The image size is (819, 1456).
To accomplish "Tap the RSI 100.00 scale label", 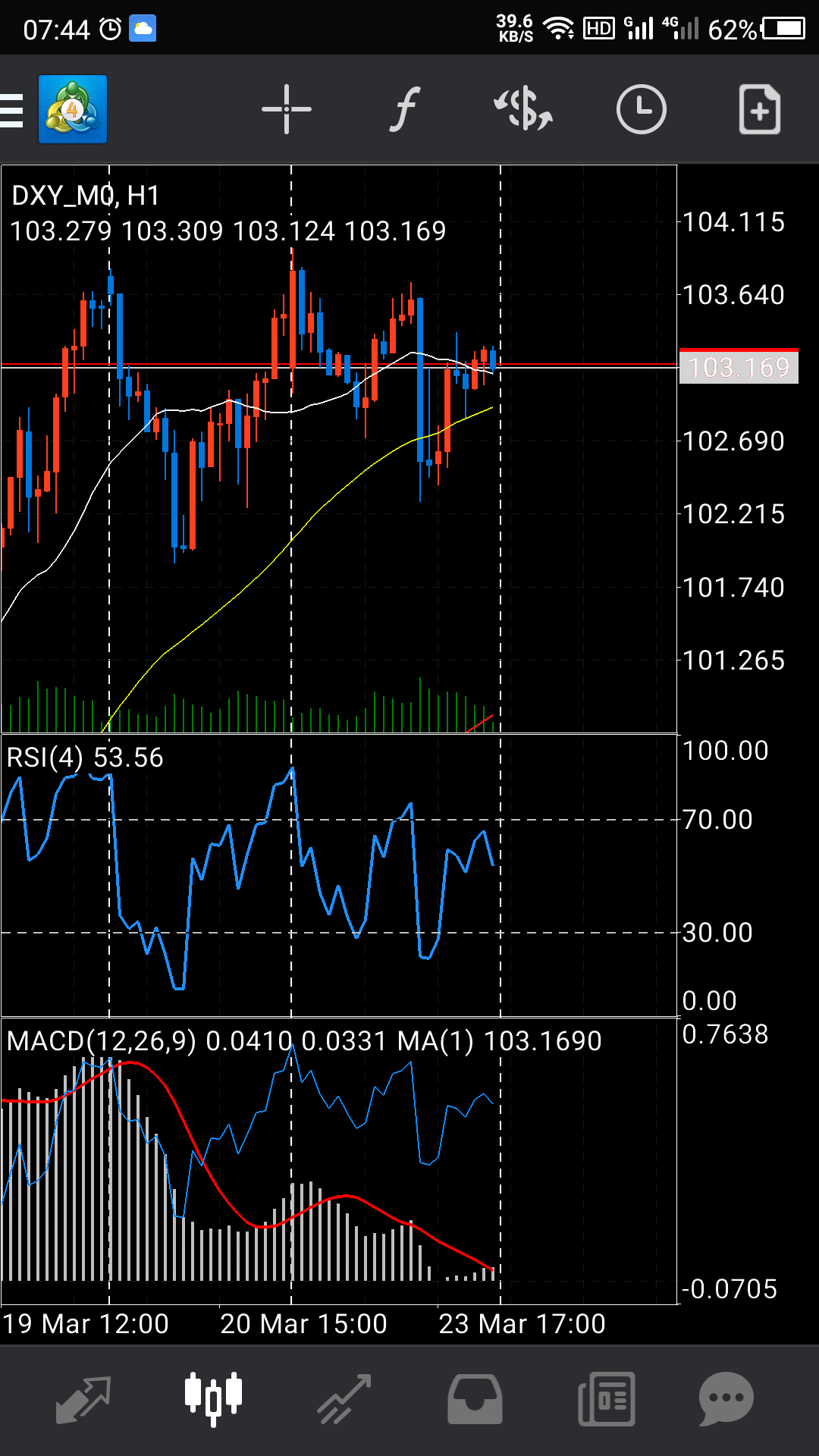I will pos(726,751).
